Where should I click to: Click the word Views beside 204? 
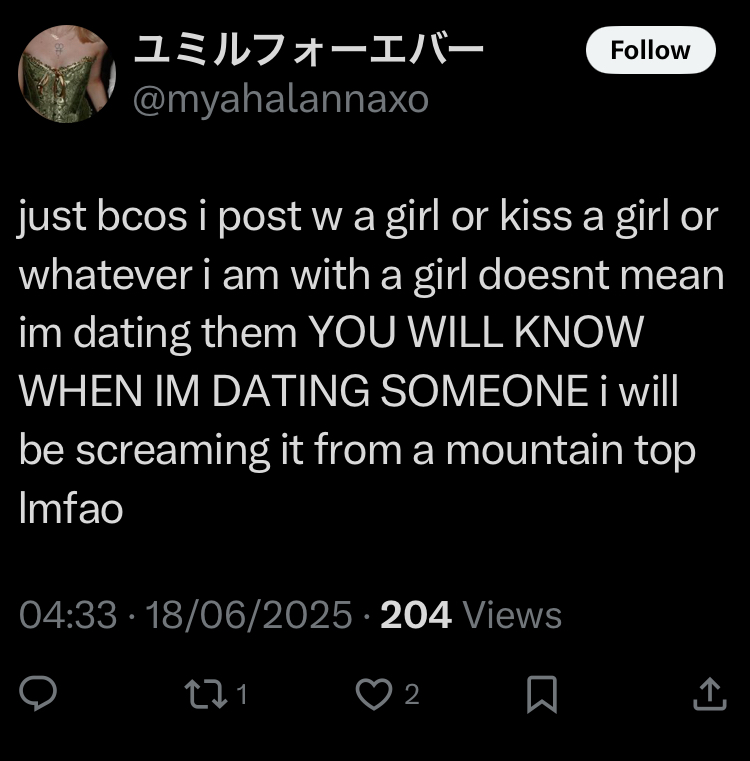pos(512,615)
